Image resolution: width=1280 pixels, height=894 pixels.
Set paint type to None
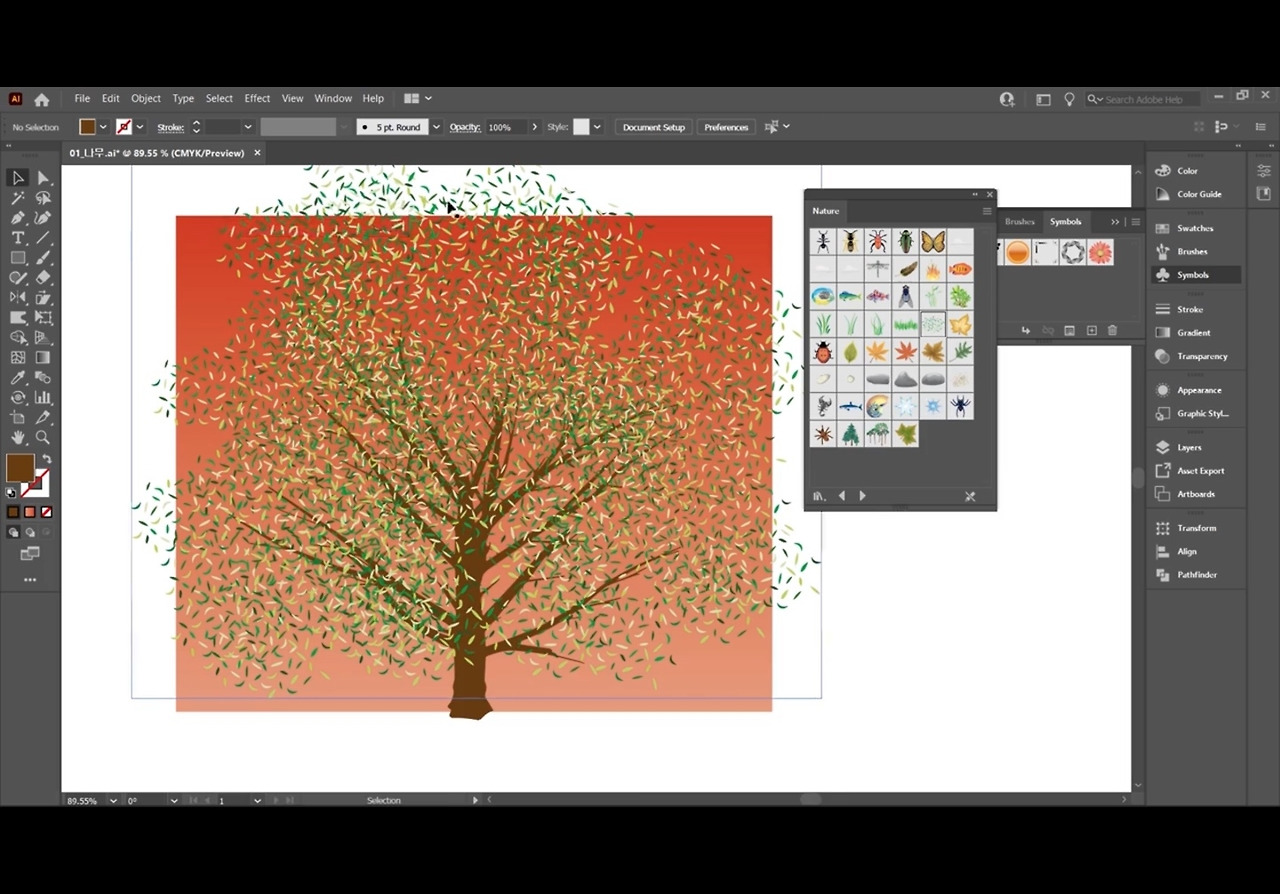pyautogui.click(x=46, y=512)
